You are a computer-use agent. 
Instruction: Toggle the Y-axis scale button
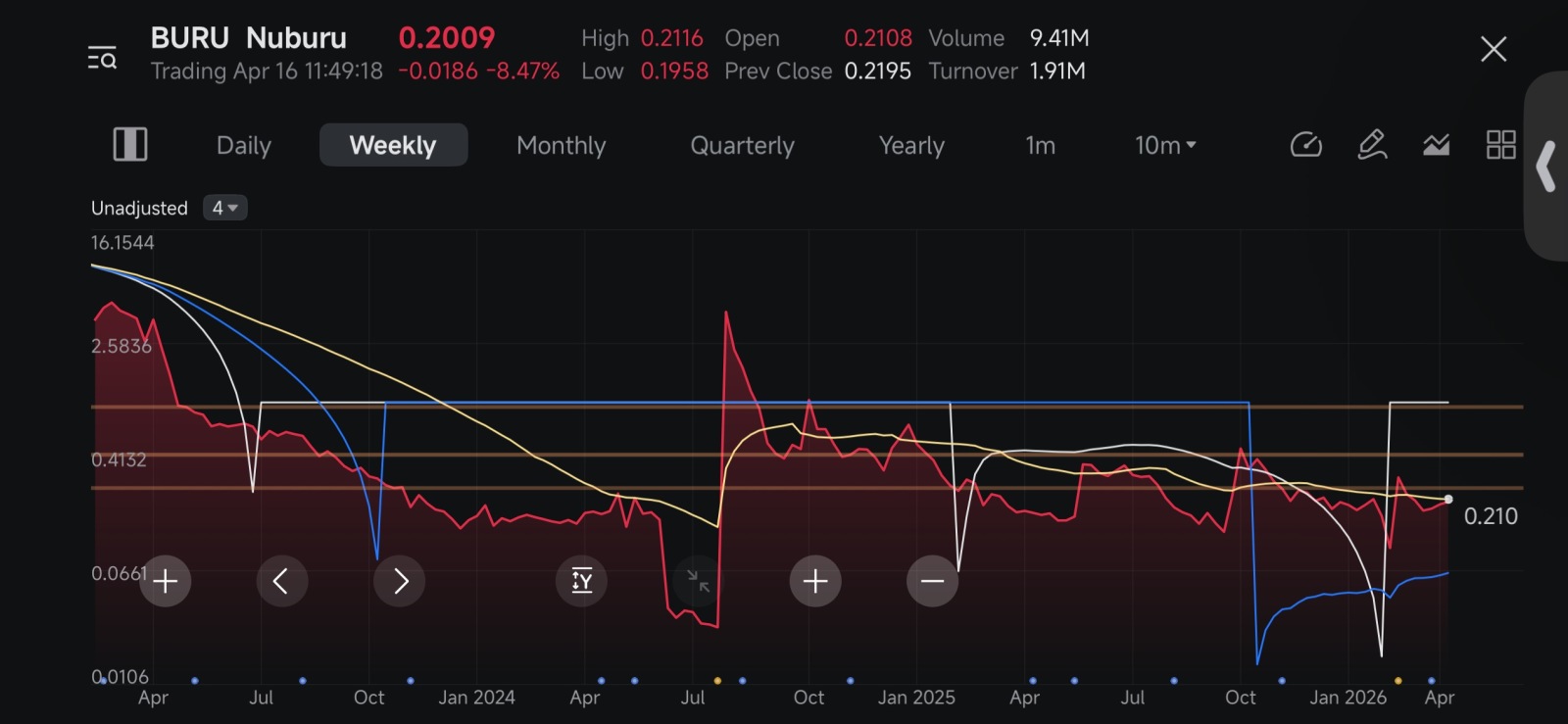coord(582,581)
